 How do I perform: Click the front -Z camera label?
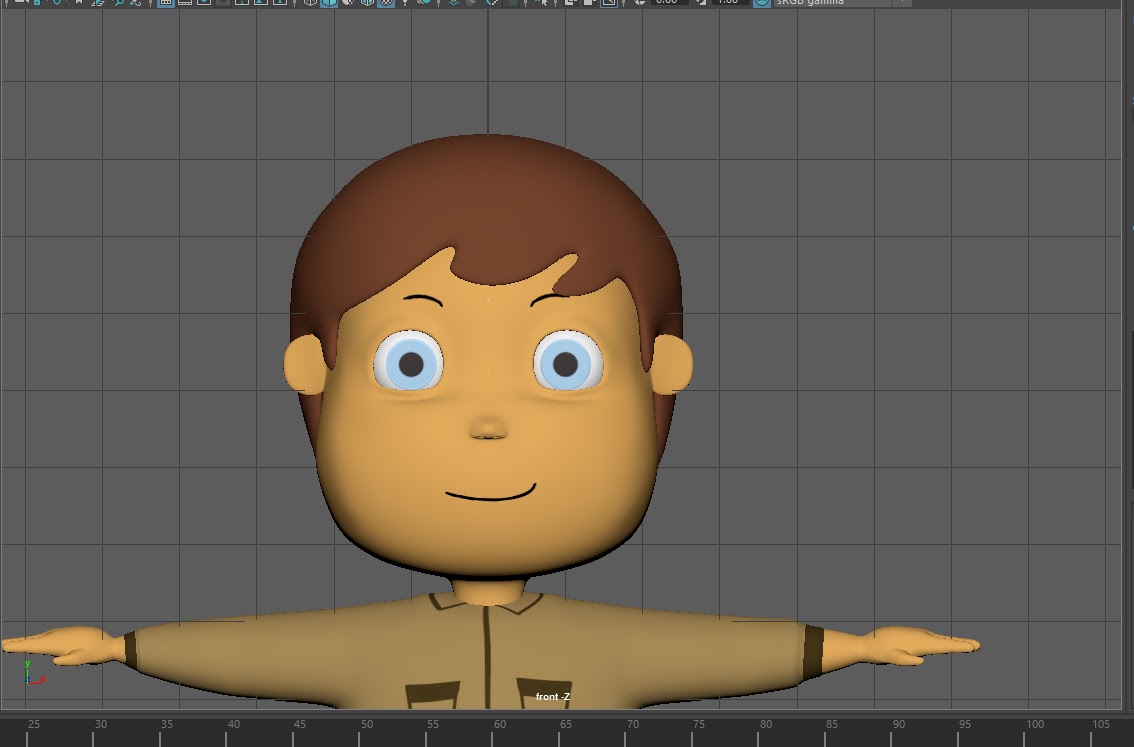[x=553, y=696]
